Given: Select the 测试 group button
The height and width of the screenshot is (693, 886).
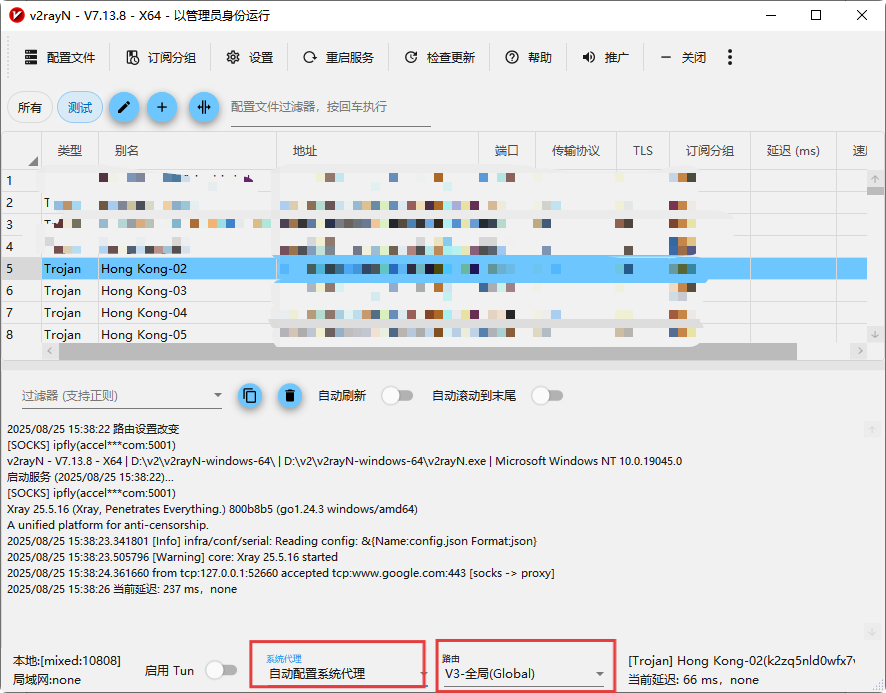Looking at the screenshot, I should coord(80,108).
